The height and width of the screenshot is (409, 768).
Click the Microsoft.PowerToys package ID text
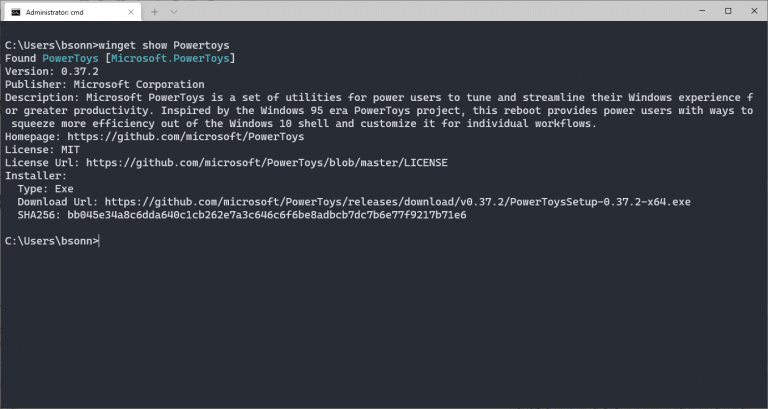(x=170, y=58)
